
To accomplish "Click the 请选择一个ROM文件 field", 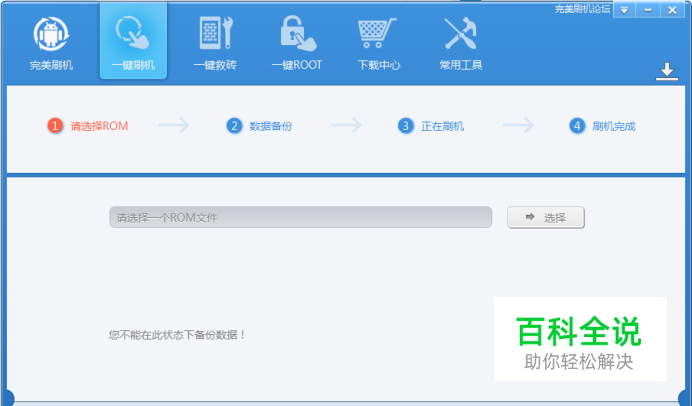I will click(301, 217).
